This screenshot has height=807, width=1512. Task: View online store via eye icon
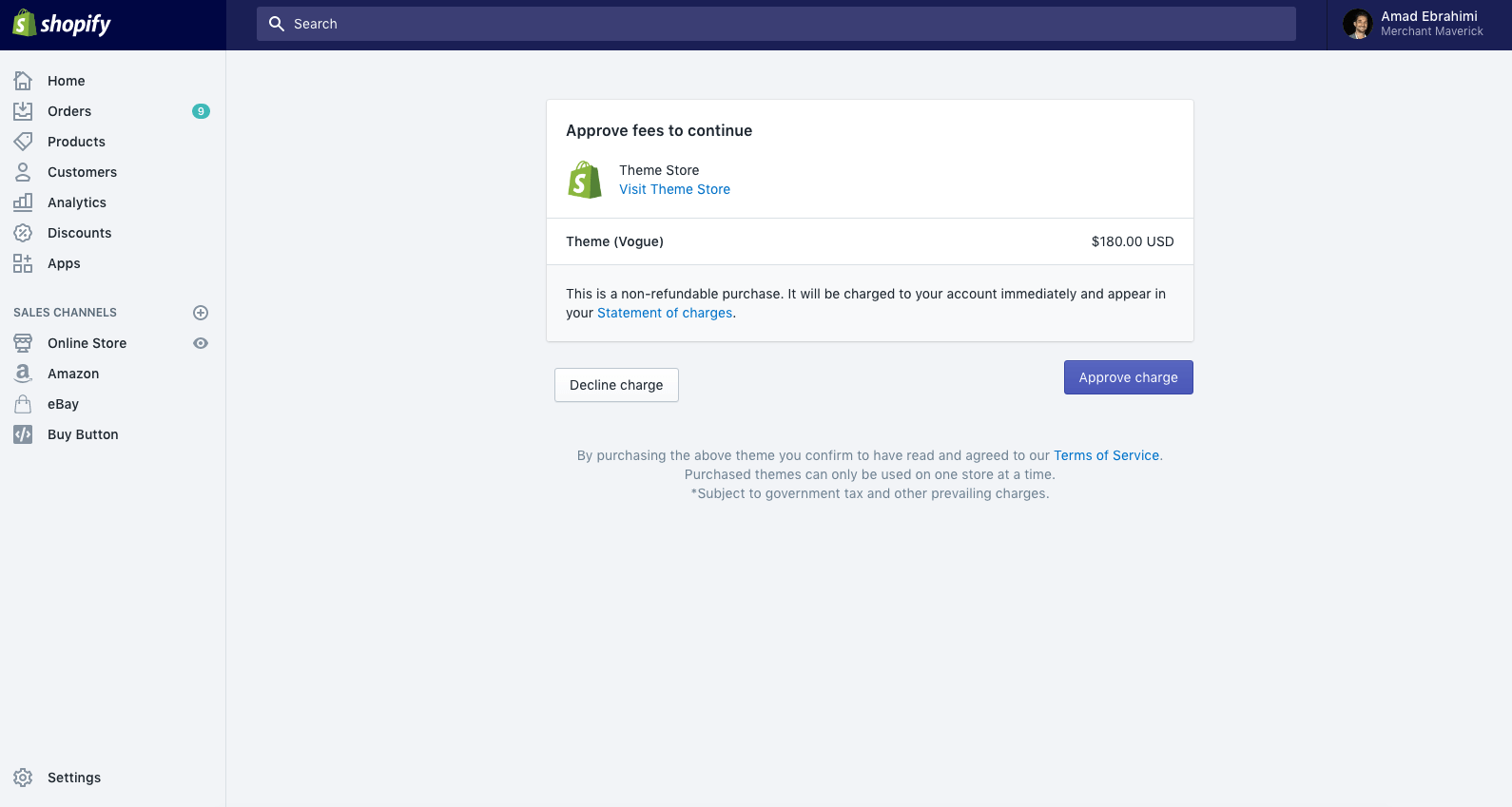pos(201,343)
